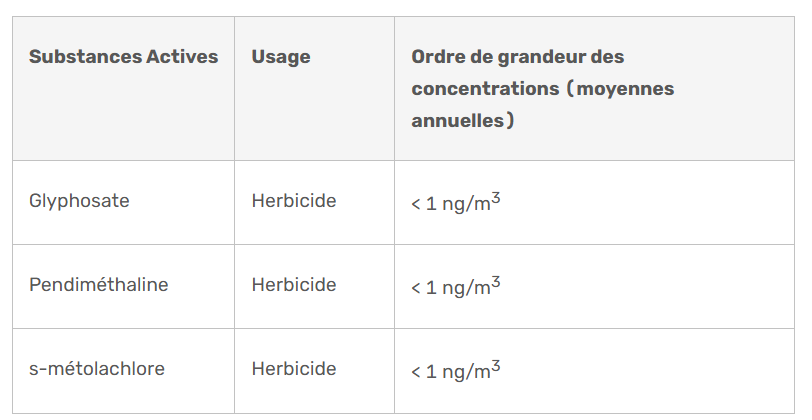This screenshot has width=812, height=420.
Task: Click Herbicide in the s-métolachlore row
Action: click(x=294, y=369)
